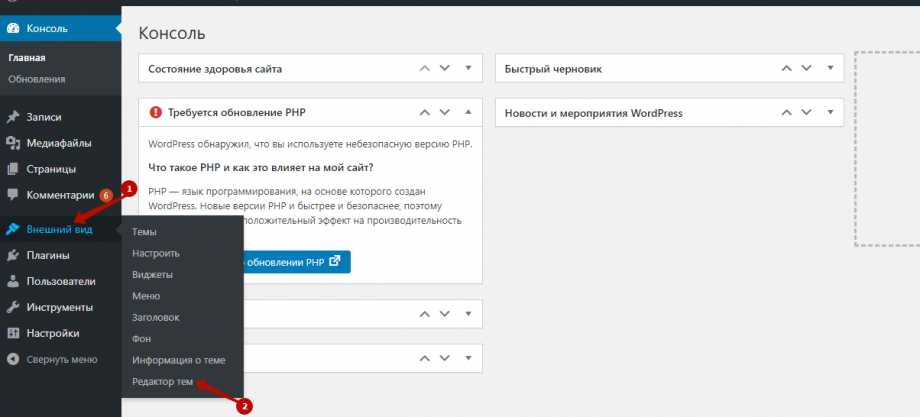Viewport: 920px width, 417px height.
Task: Open the Обновления link in sidebar
Action: (x=37, y=79)
